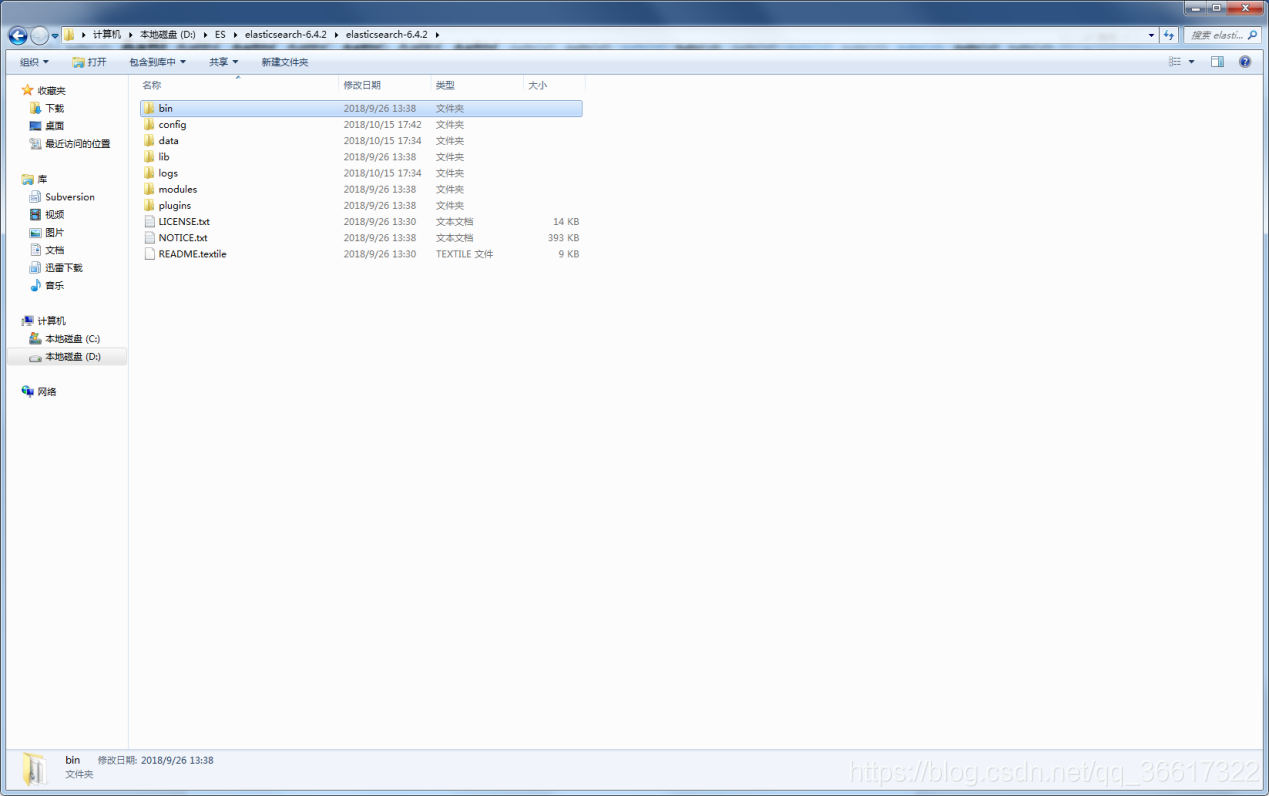Select the data folder icon
This screenshot has height=796, width=1269.
(x=149, y=141)
